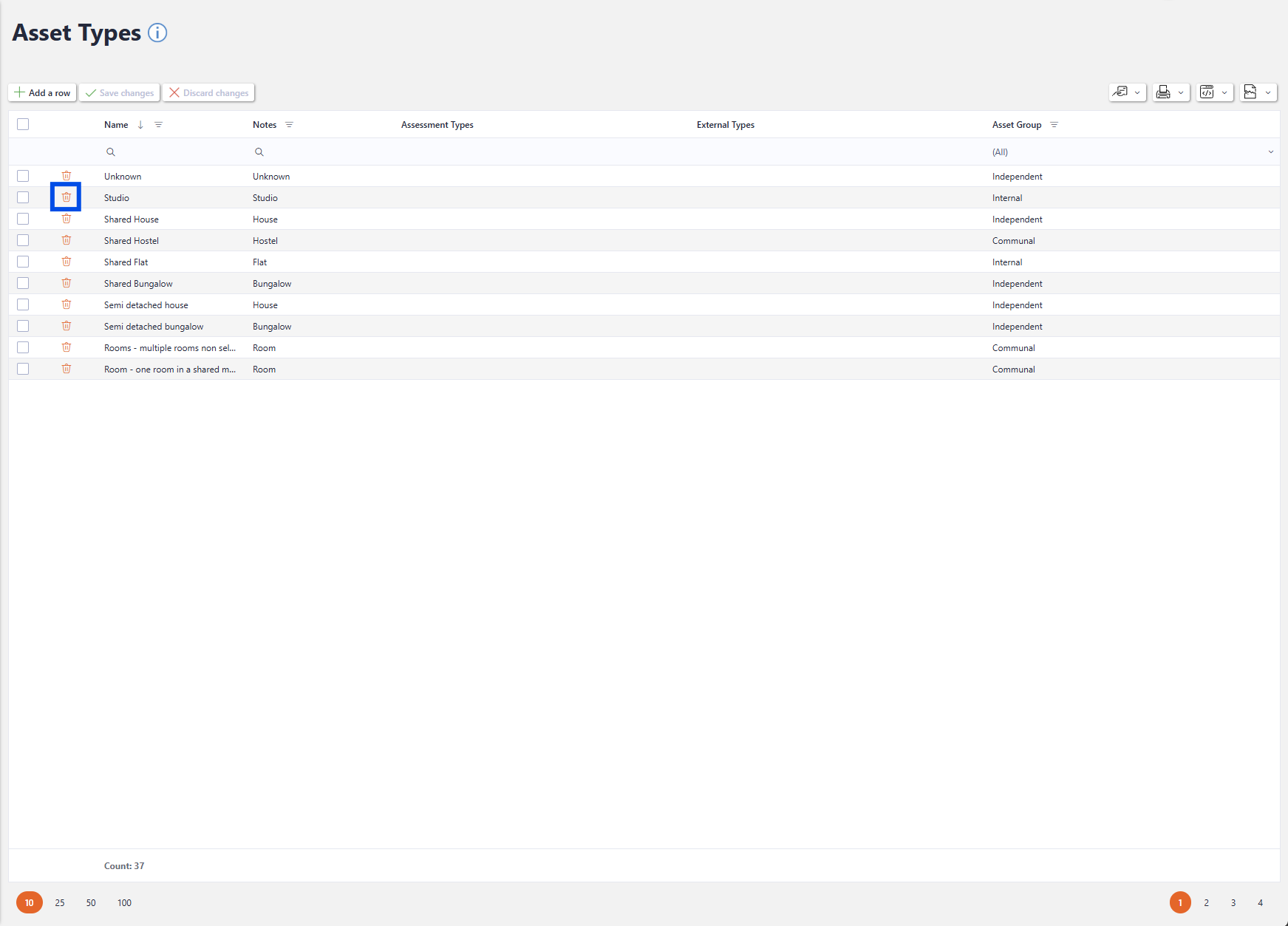
Task: Click the trash icon for Shared Hostel
Action: point(67,240)
